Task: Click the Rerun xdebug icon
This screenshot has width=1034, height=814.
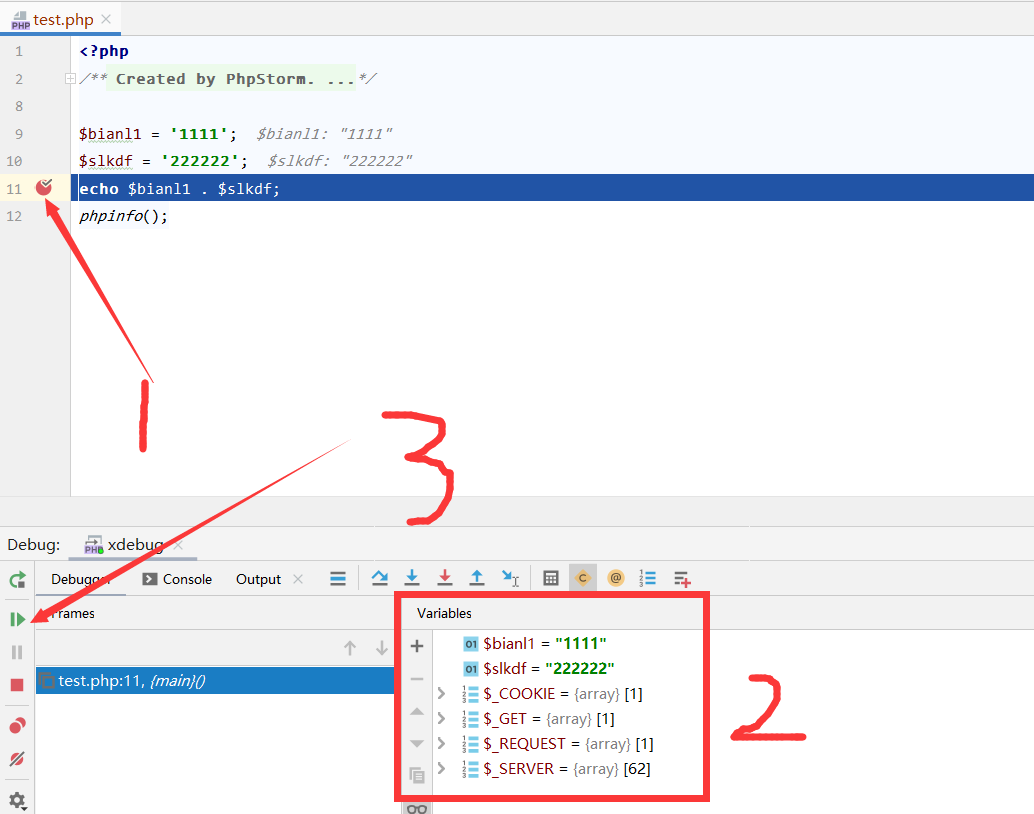Action: (x=17, y=580)
